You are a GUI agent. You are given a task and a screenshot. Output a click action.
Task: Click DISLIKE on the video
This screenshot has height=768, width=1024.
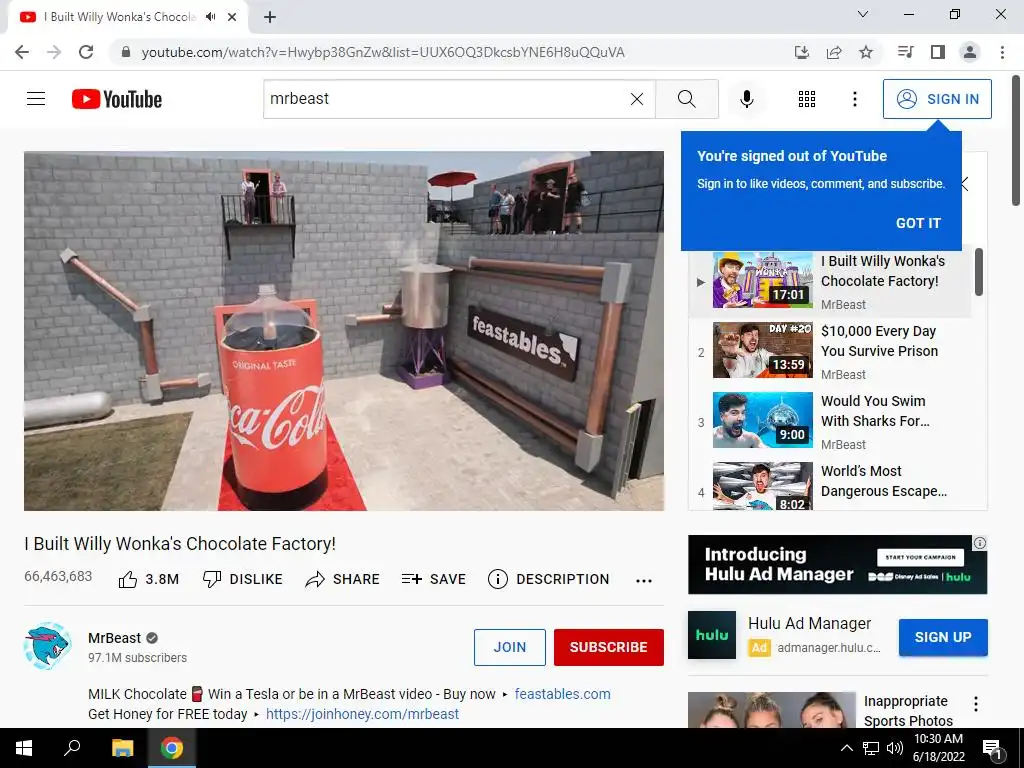[x=242, y=579]
